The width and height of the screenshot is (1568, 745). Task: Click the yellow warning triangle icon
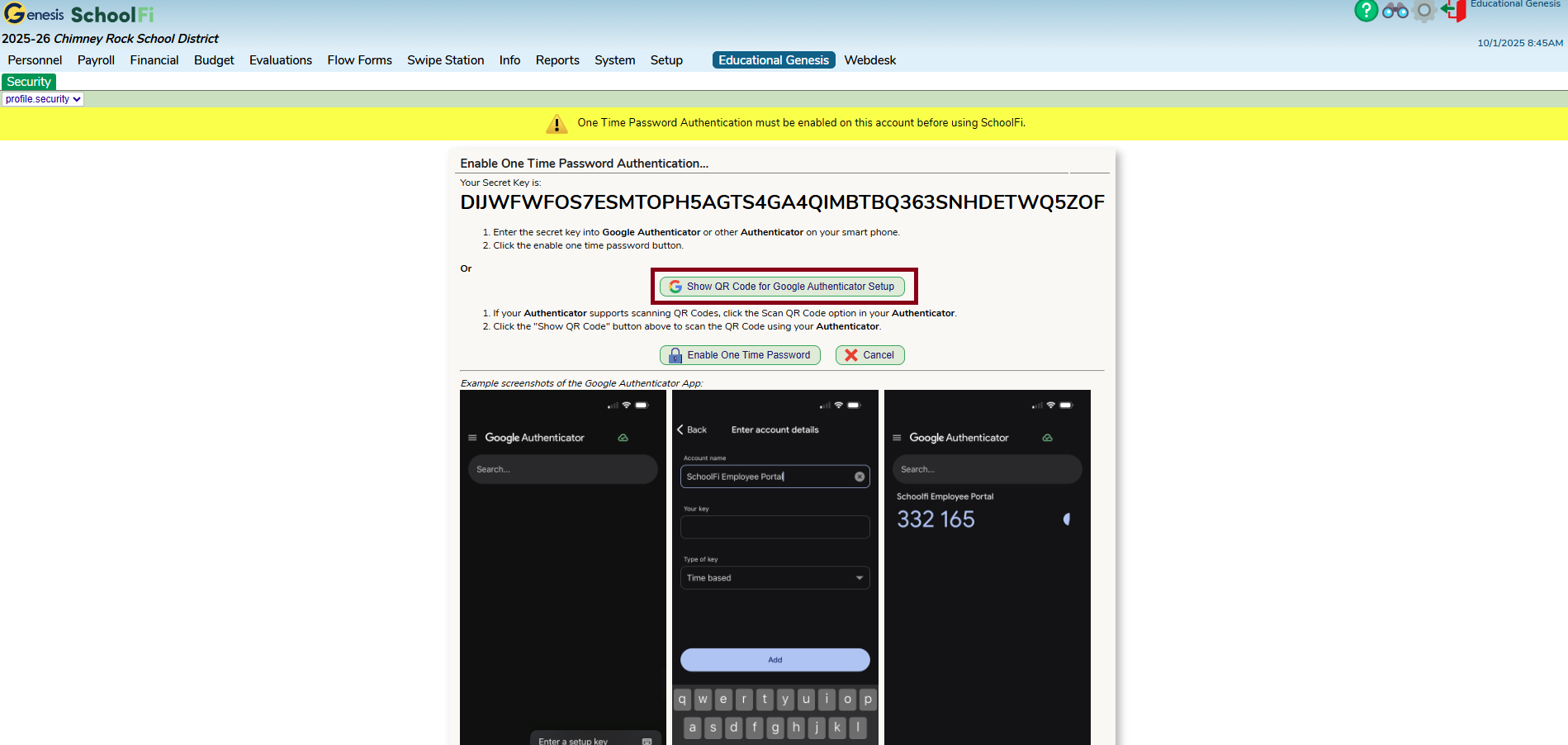pyautogui.click(x=557, y=123)
